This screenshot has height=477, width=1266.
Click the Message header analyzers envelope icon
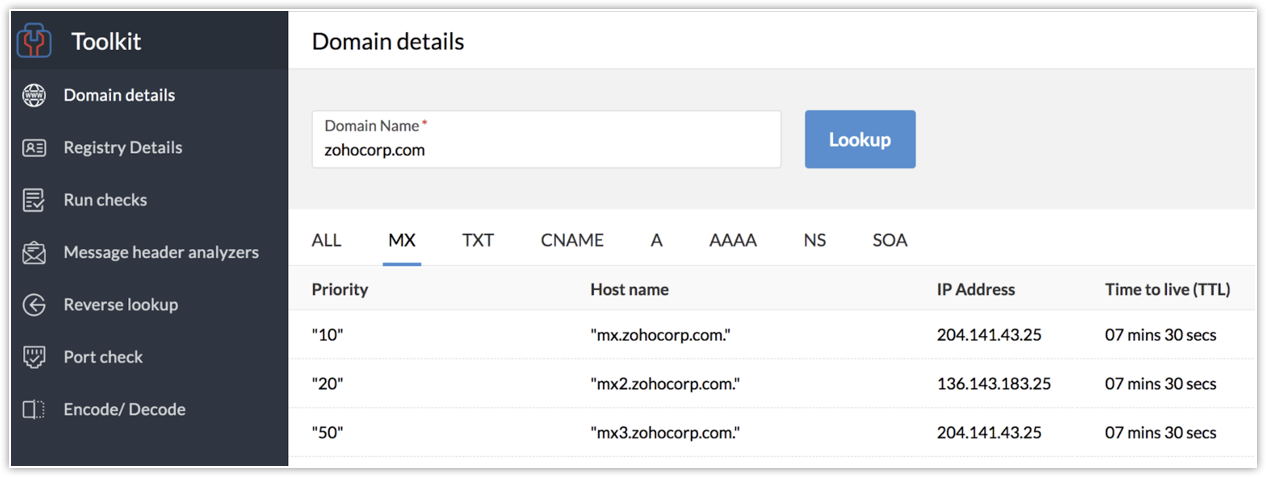[x=34, y=253]
